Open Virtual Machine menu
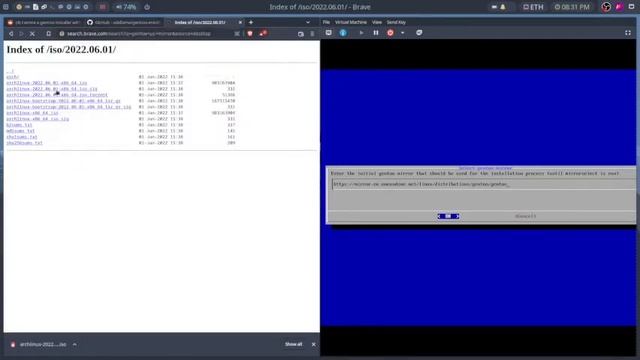Viewport: 640px width, 360px height. [x=351, y=22]
